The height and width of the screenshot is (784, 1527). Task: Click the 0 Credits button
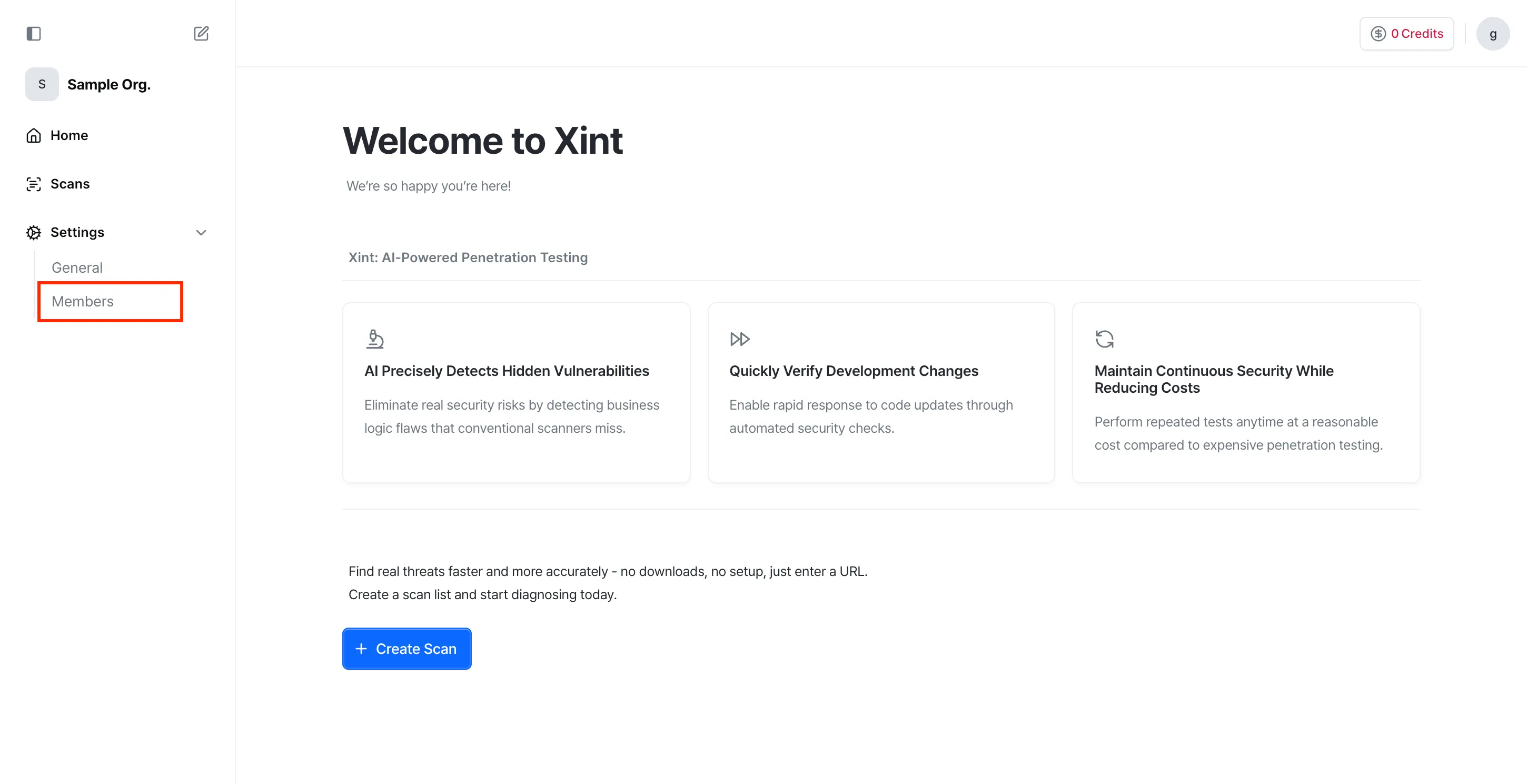coord(1406,34)
